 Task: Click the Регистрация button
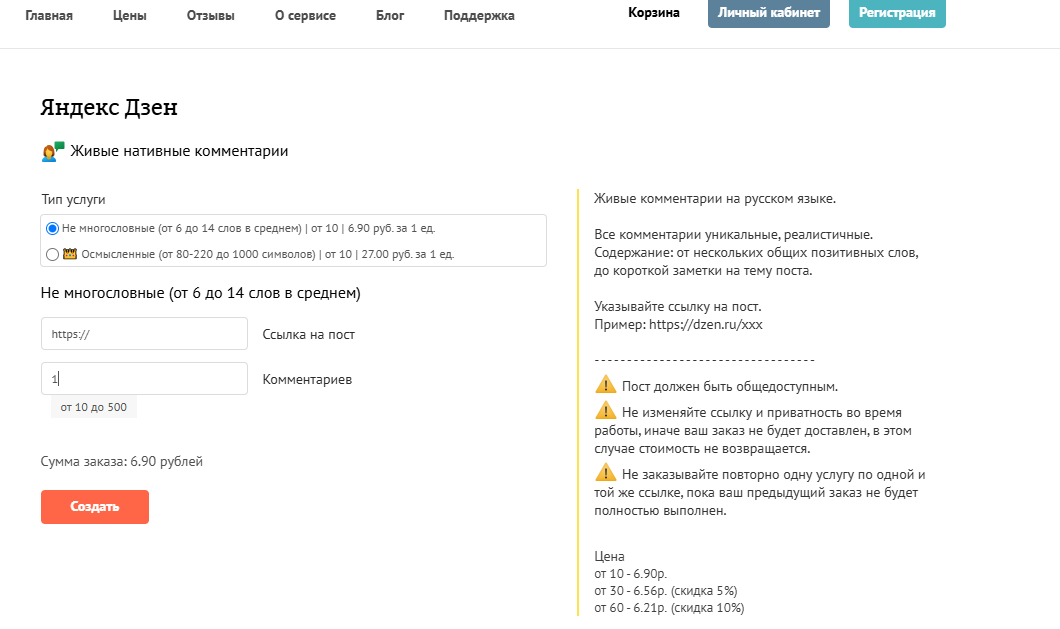(897, 13)
